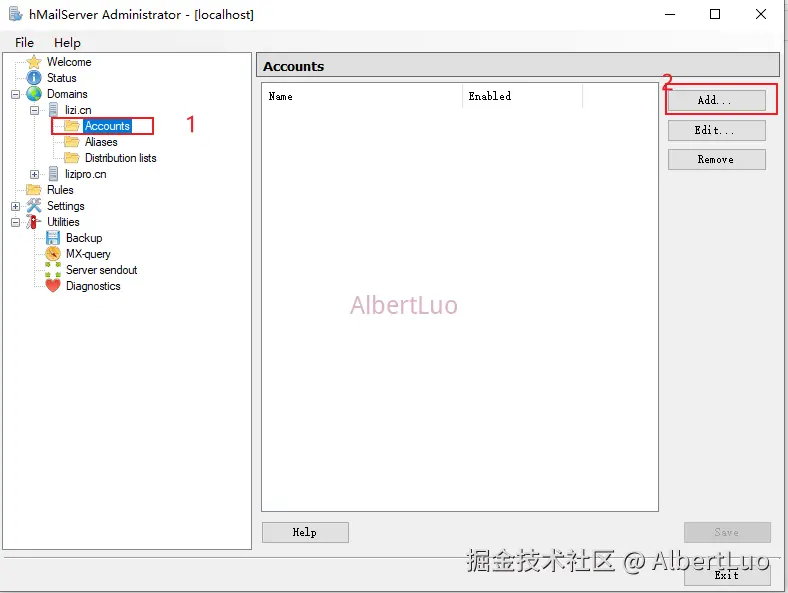Select the Aliases tree item

pos(101,142)
